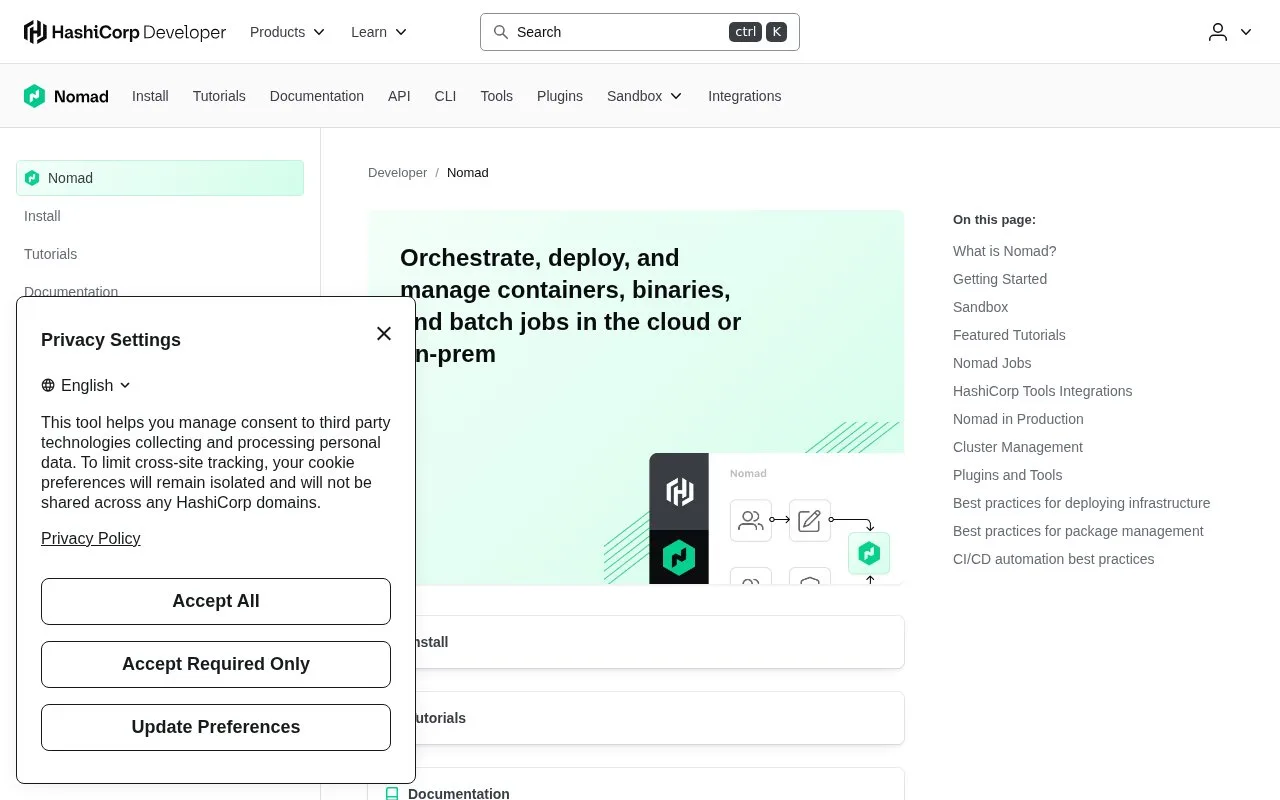The image size is (1280, 800).
Task: Open the Tools nav item
Action: pyautogui.click(x=496, y=96)
